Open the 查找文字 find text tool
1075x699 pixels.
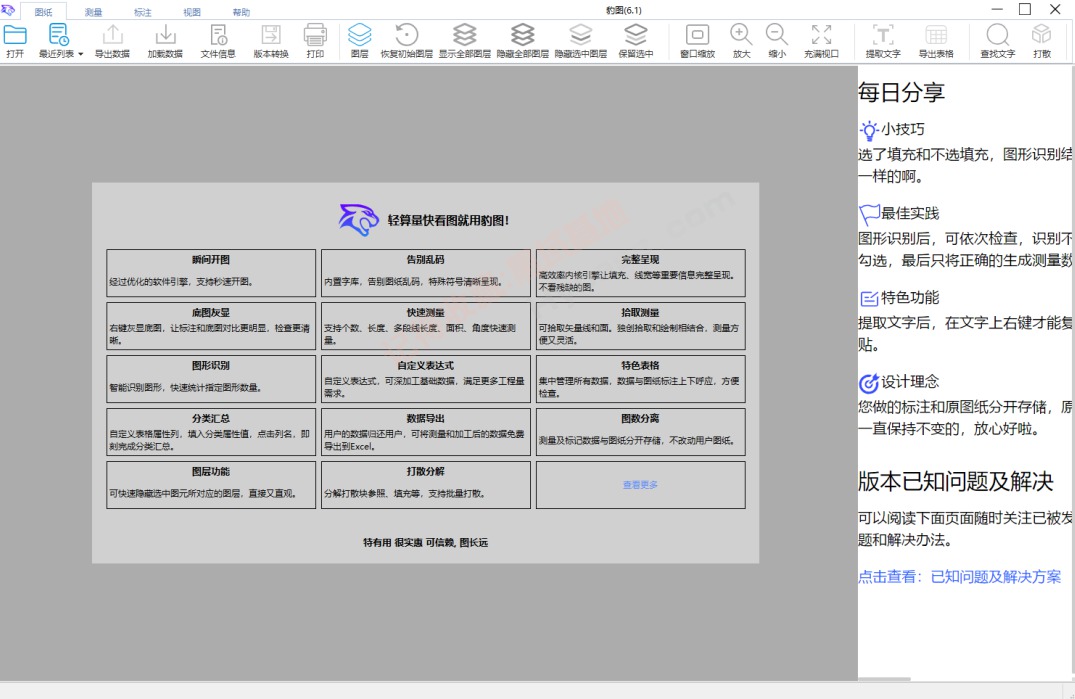pos(998,34)
